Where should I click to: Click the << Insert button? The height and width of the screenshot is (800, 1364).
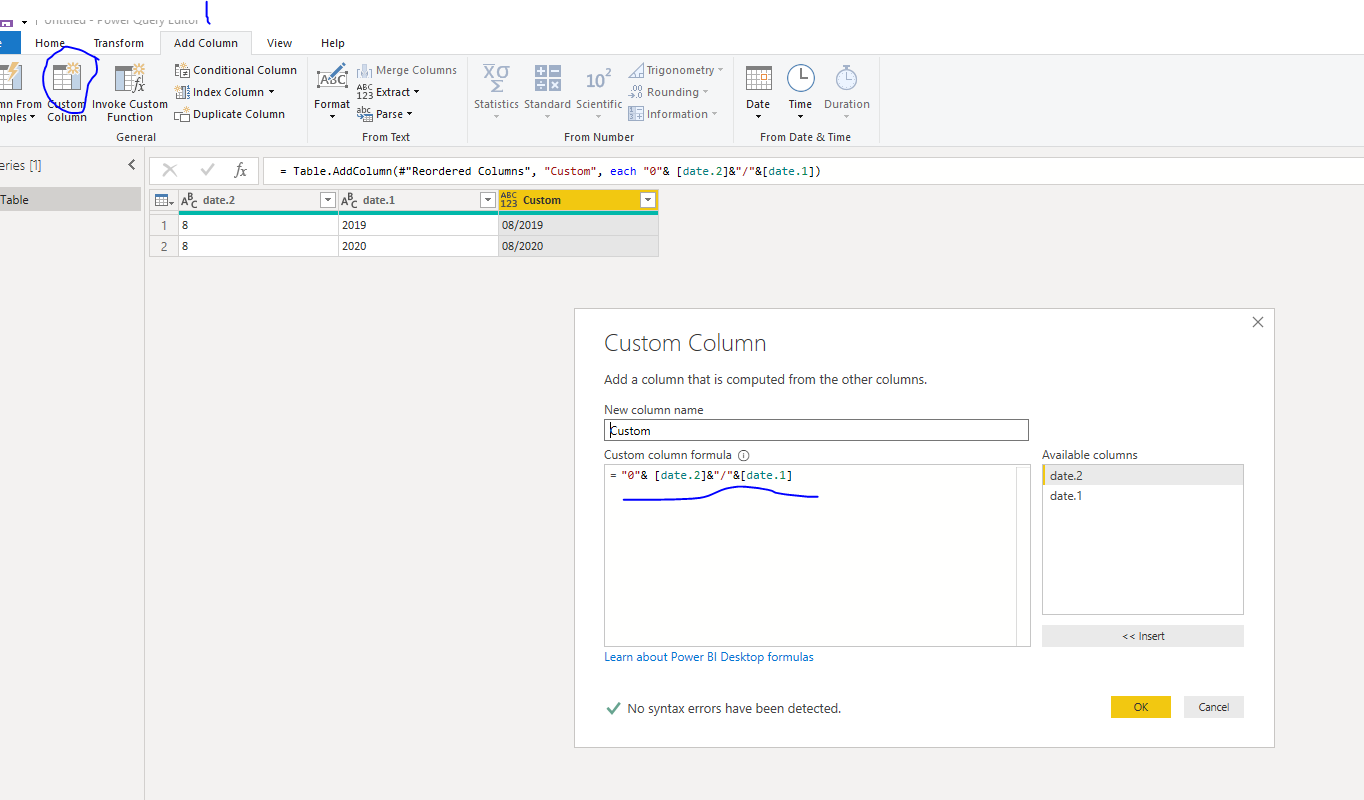(1143, 636)
